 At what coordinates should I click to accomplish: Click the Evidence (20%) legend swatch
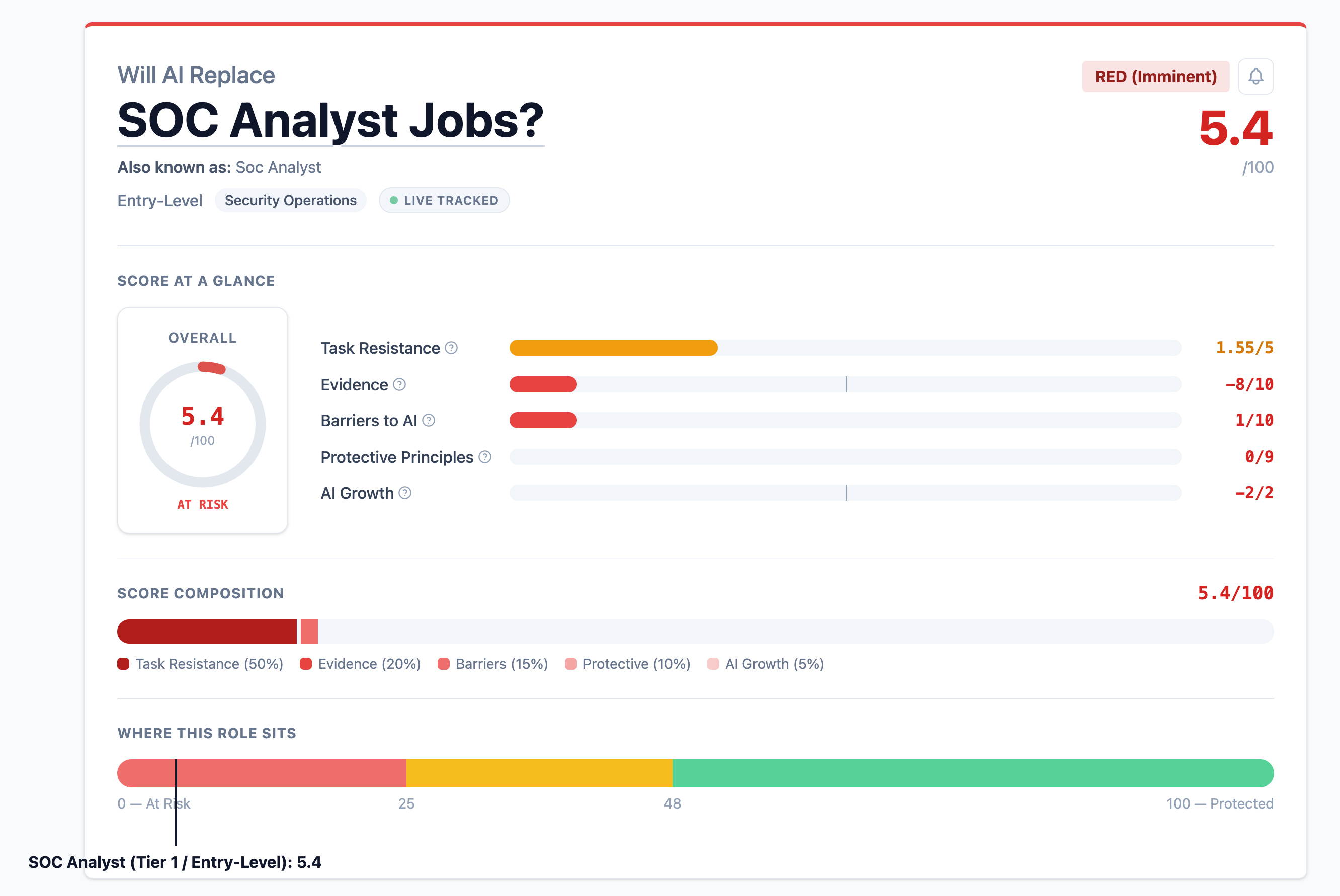(x=306, y=663)
